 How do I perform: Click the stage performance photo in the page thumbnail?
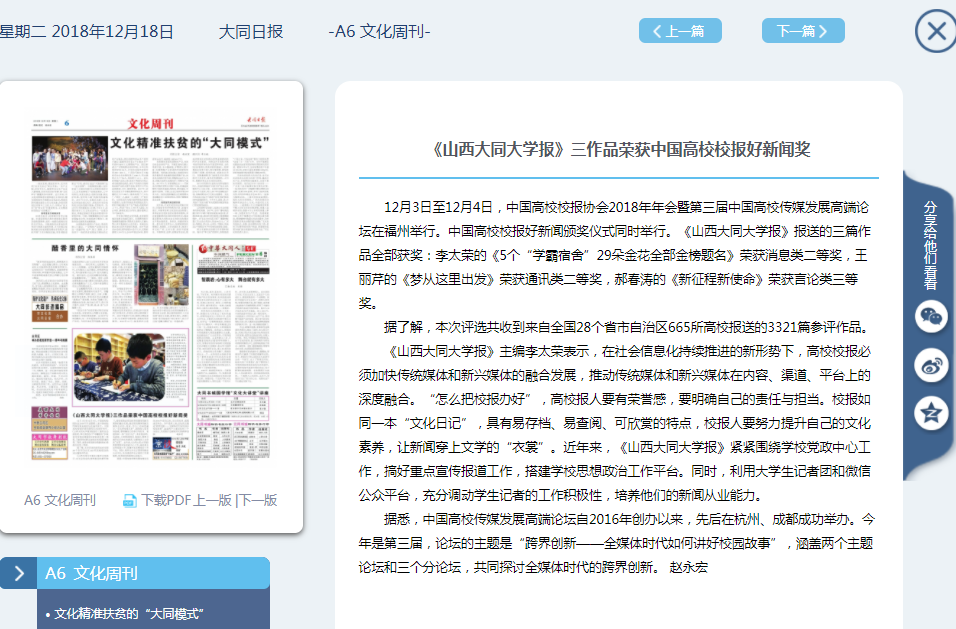tap(70, 158)
